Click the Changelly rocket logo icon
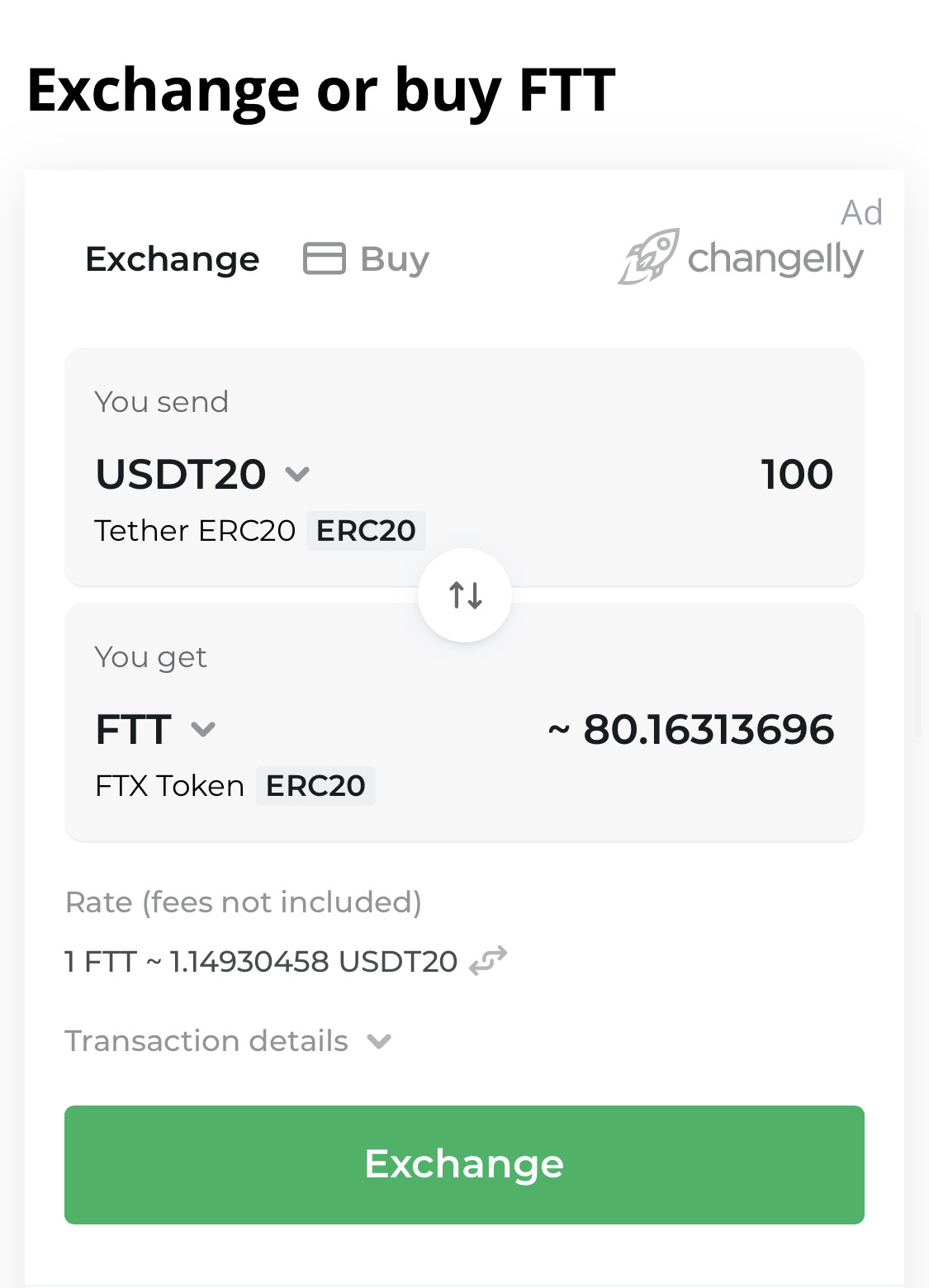 [649, 257]
